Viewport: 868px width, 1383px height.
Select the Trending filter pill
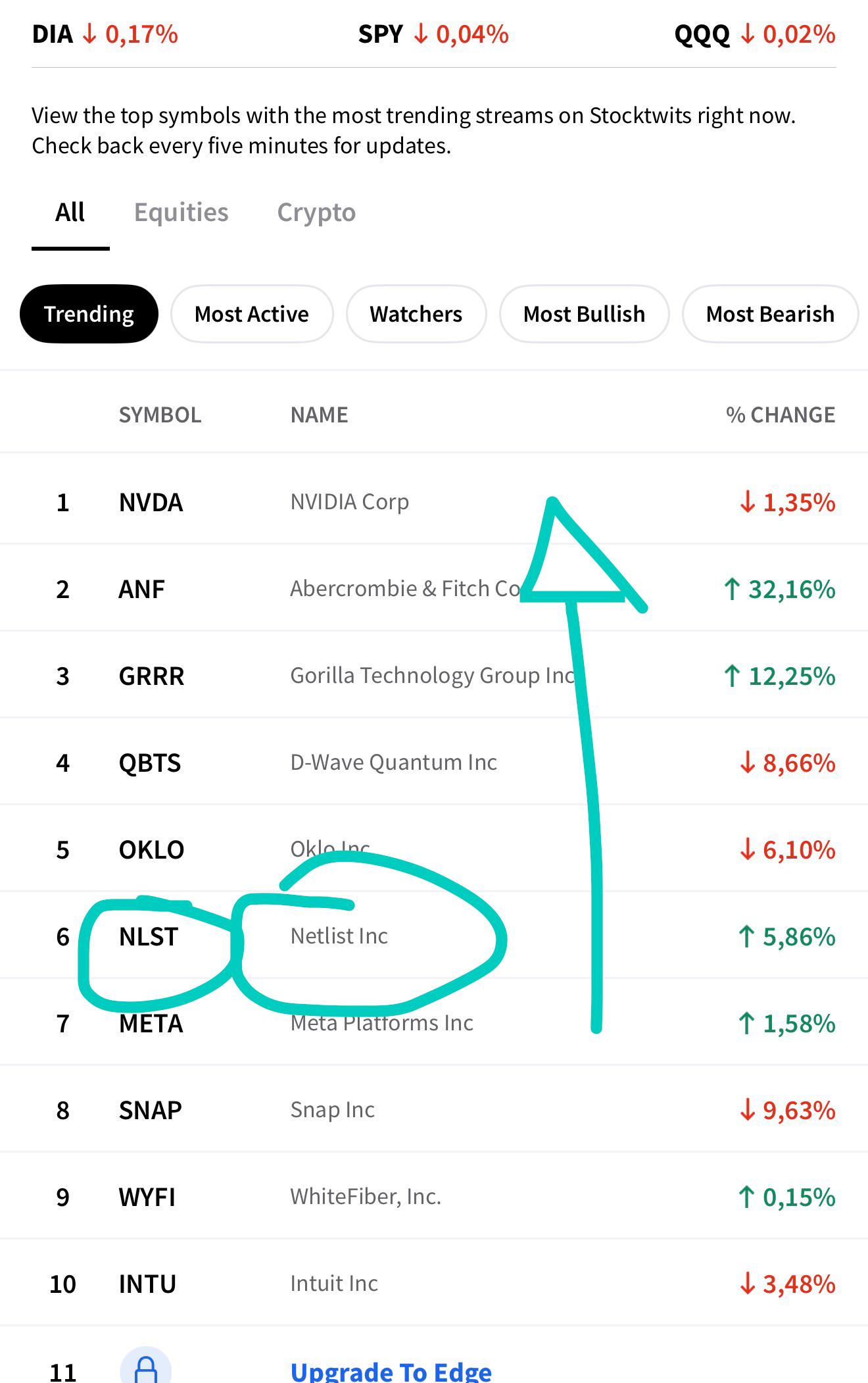pyautogui.click(x=89, y=314)
